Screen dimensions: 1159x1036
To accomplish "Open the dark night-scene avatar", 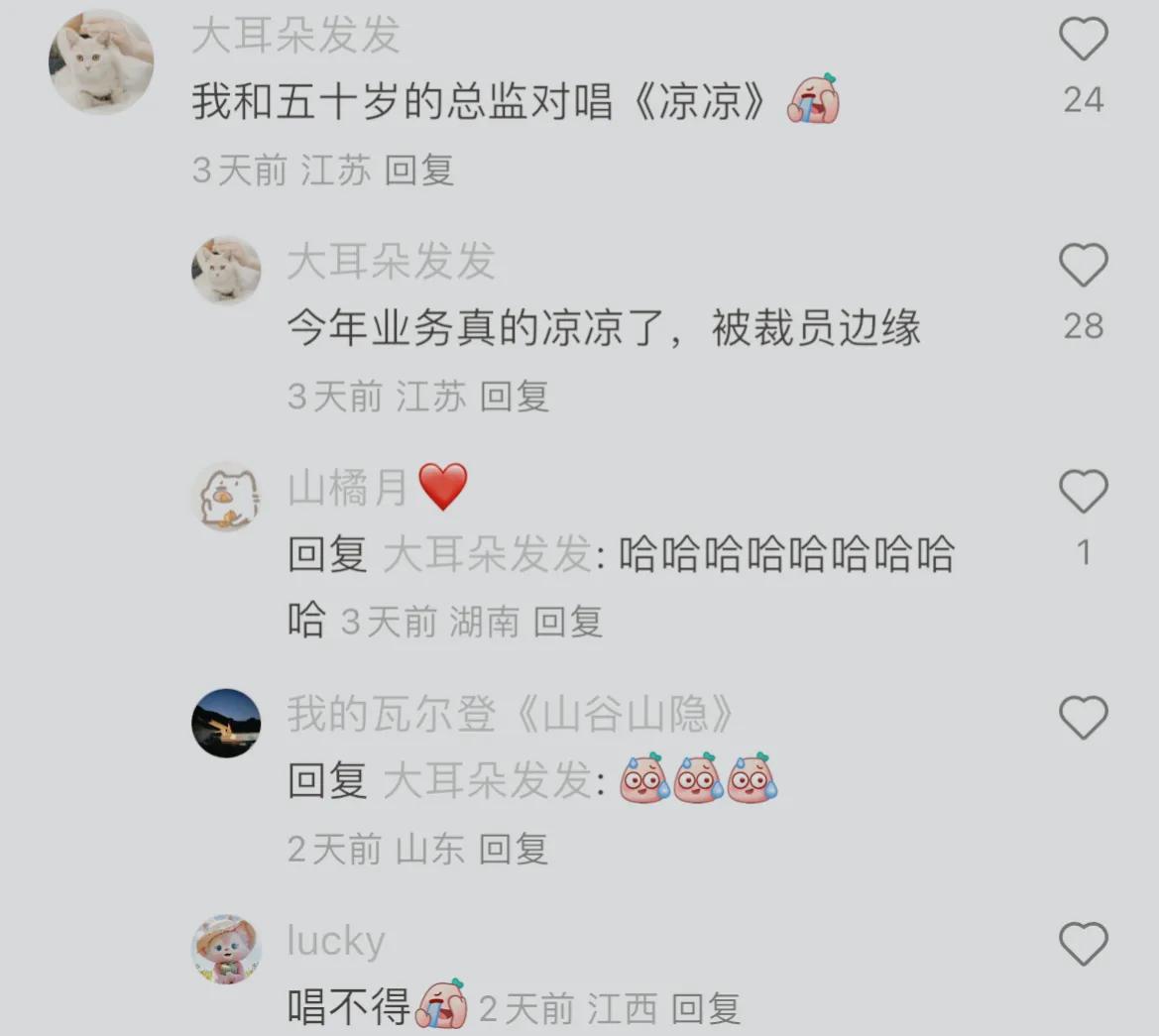I will [227, 724].
